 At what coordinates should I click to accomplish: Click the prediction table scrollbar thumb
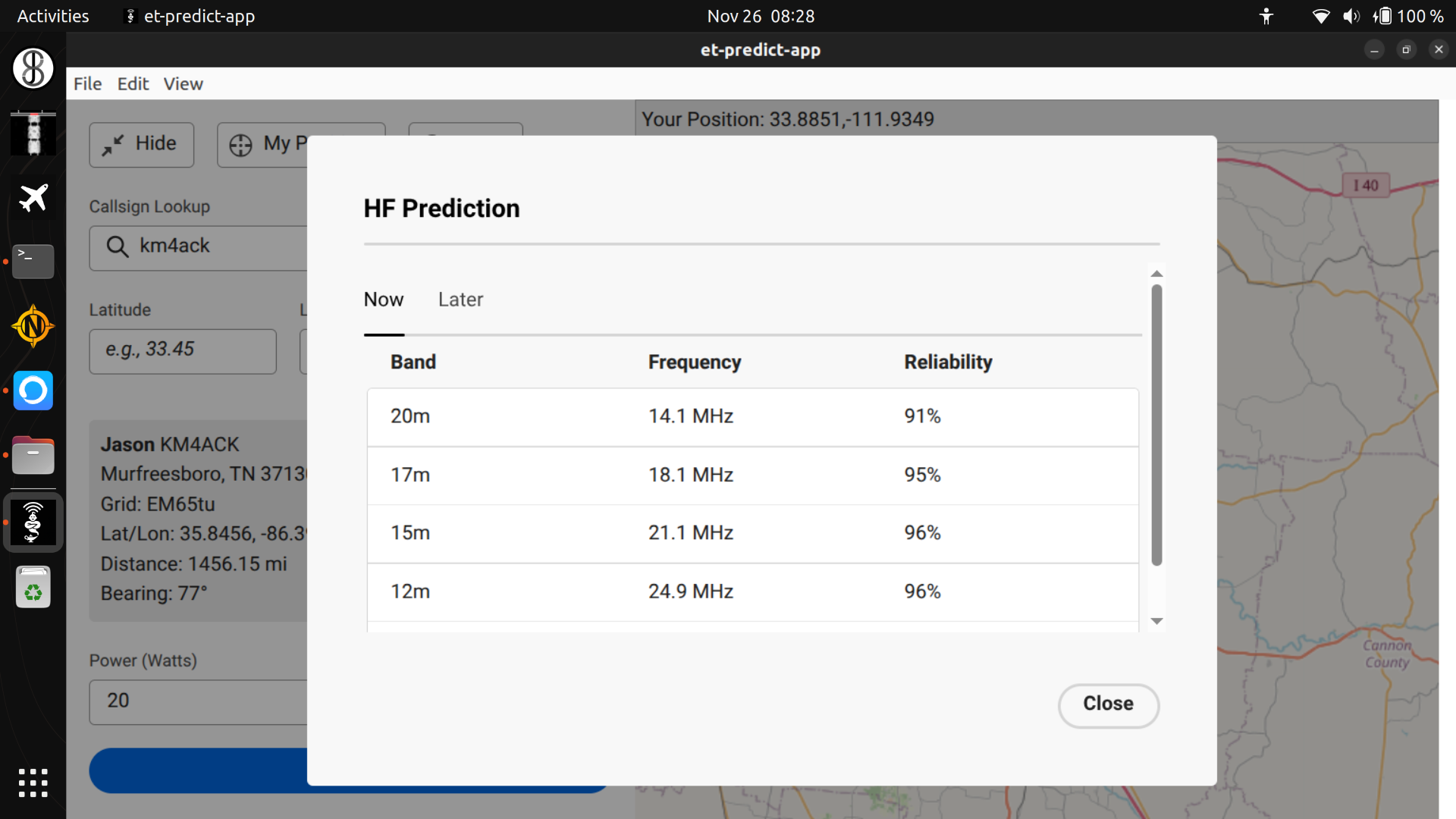click(x=1156, y=425)
